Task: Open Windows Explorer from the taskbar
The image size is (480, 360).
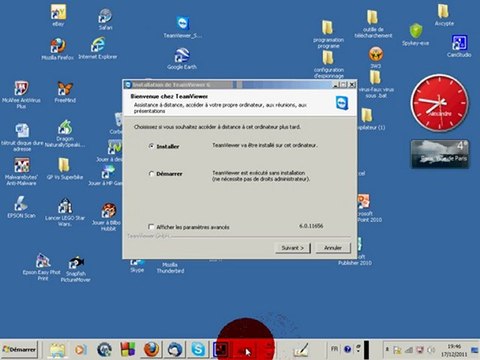Action: point(57,350)
